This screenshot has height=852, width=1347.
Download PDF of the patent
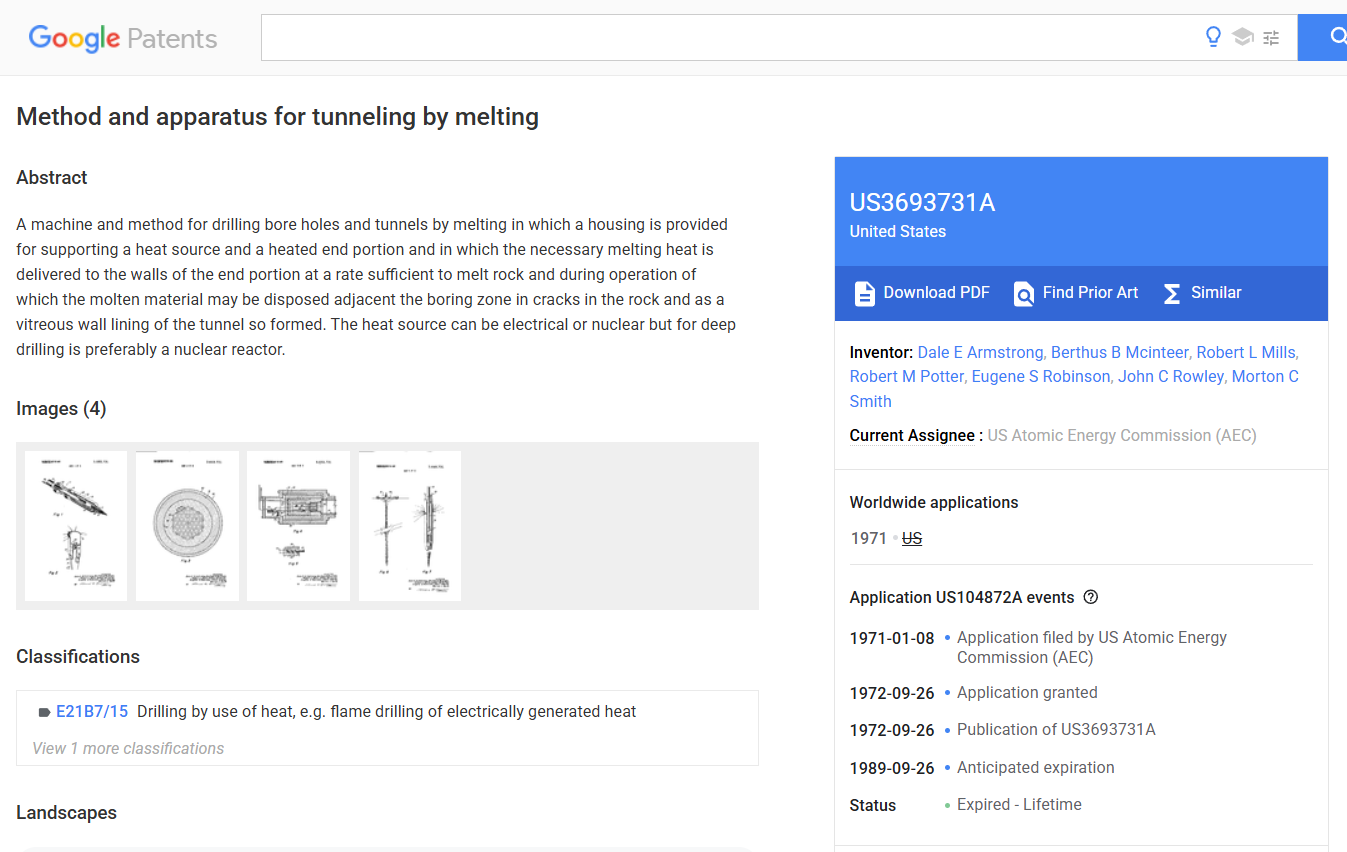(922, 293)
